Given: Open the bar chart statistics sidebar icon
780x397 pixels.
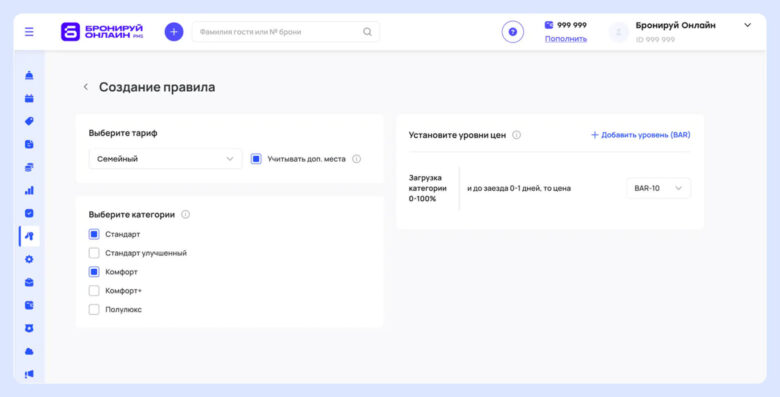Looking at the screenshot, I should (29, 191).
